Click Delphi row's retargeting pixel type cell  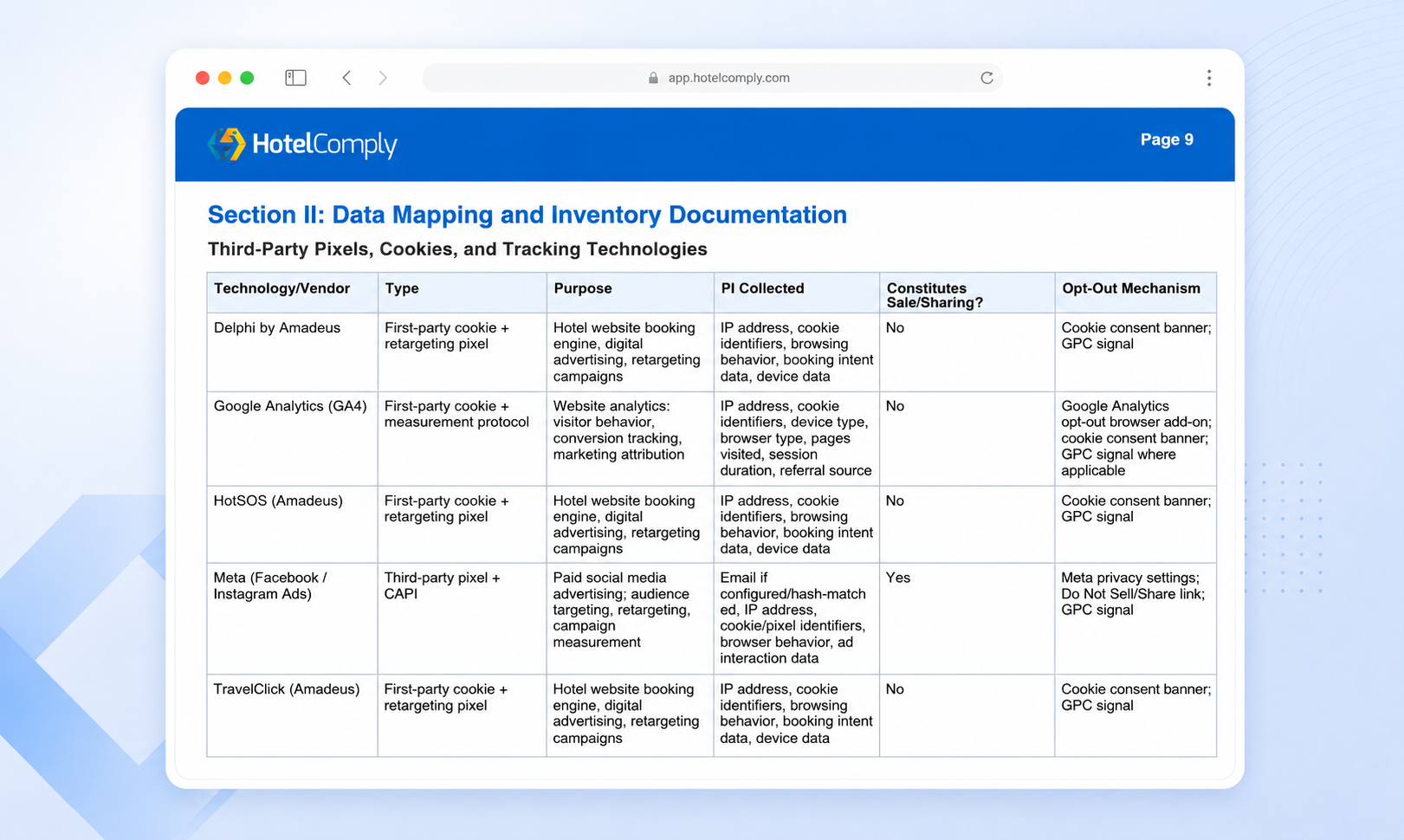coord(462,352)
